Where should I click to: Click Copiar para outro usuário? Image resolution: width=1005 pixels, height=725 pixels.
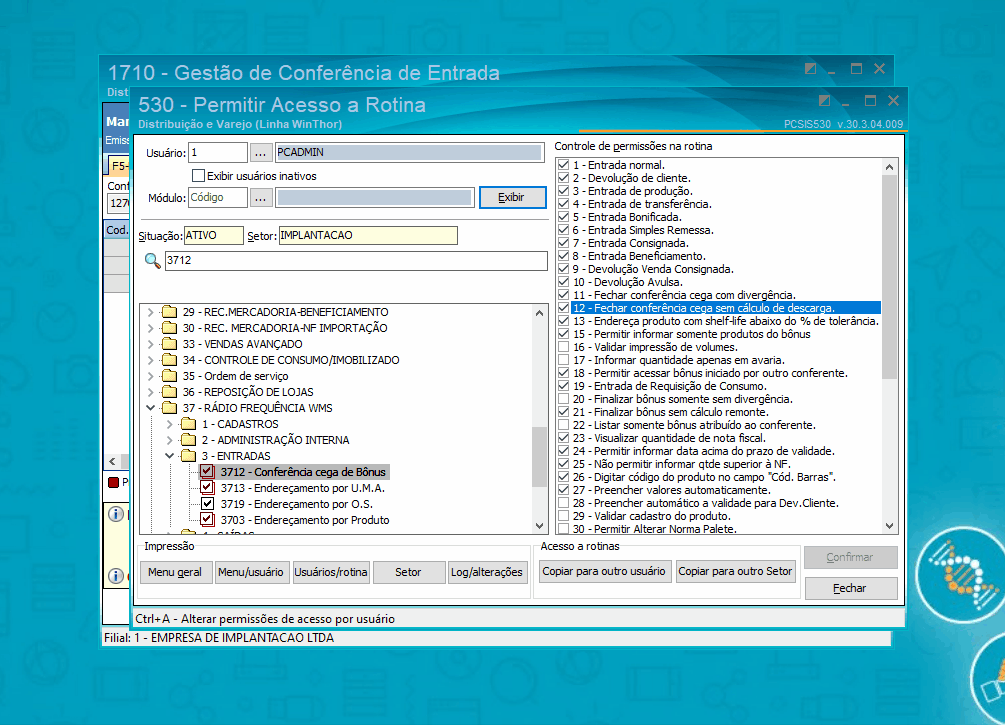coord(604,571)
